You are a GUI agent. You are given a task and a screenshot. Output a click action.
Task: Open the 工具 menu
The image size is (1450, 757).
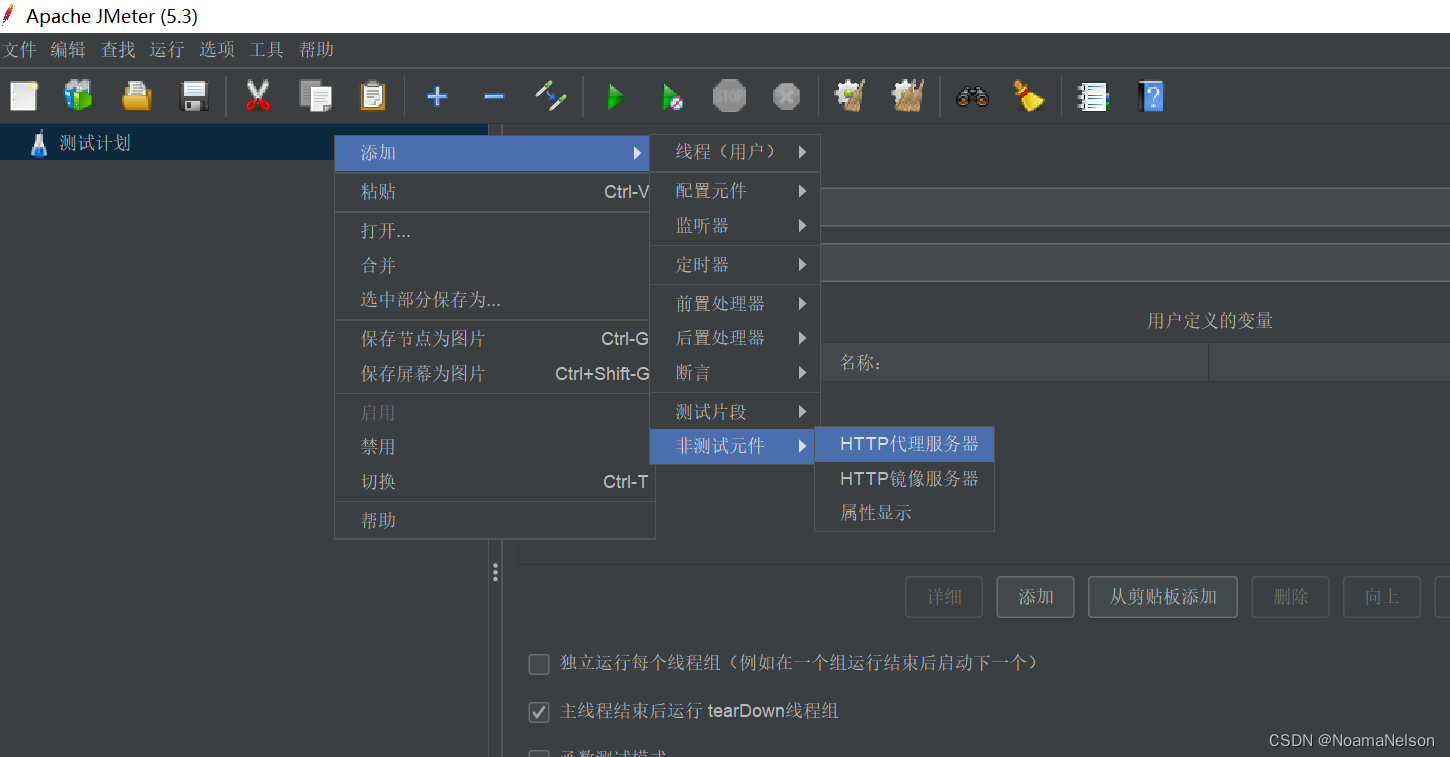click(266, 49)
